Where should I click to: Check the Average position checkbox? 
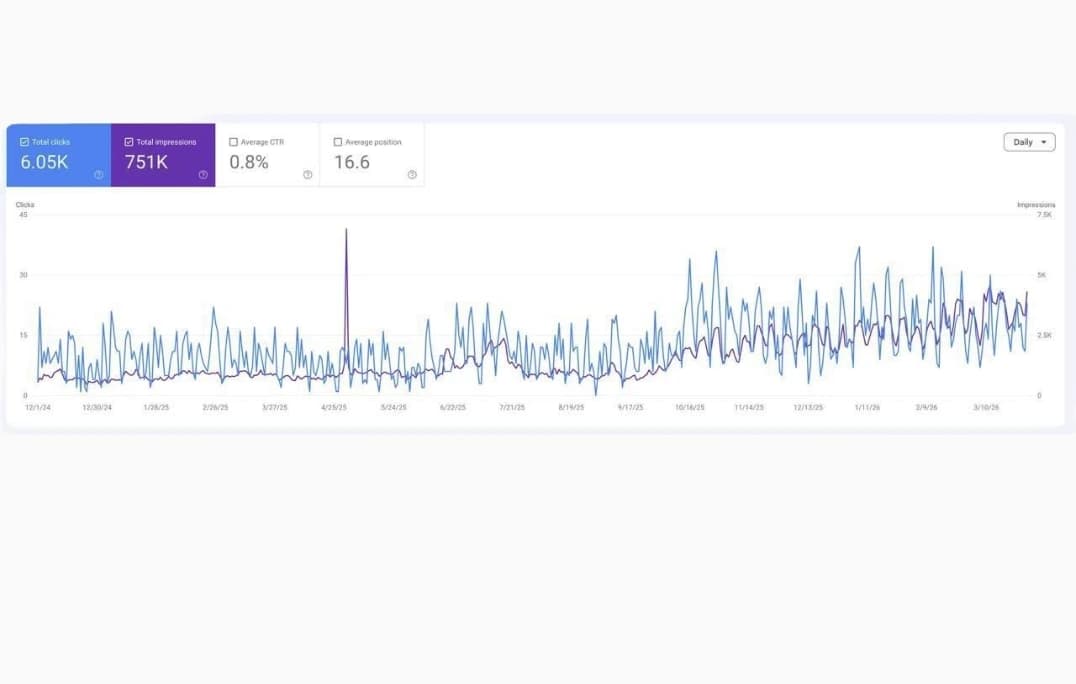tap(338, 141)
